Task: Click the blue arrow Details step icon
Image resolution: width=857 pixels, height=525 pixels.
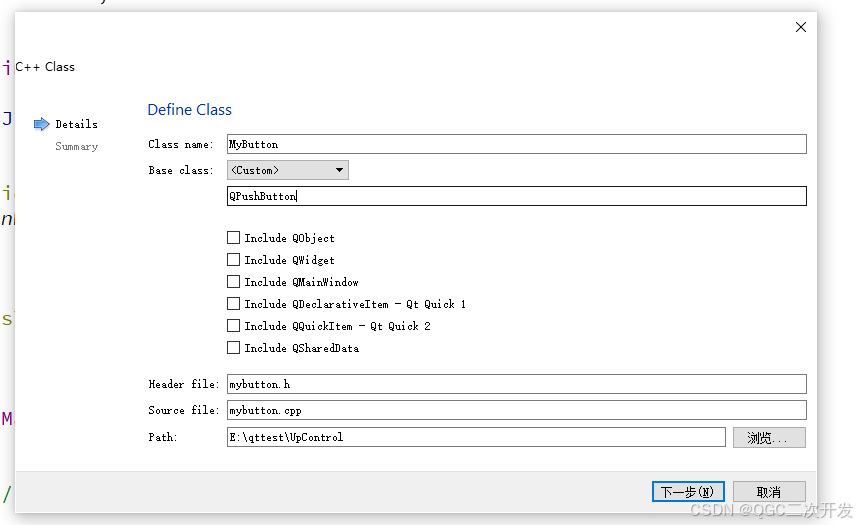Action: coord(41,124)
